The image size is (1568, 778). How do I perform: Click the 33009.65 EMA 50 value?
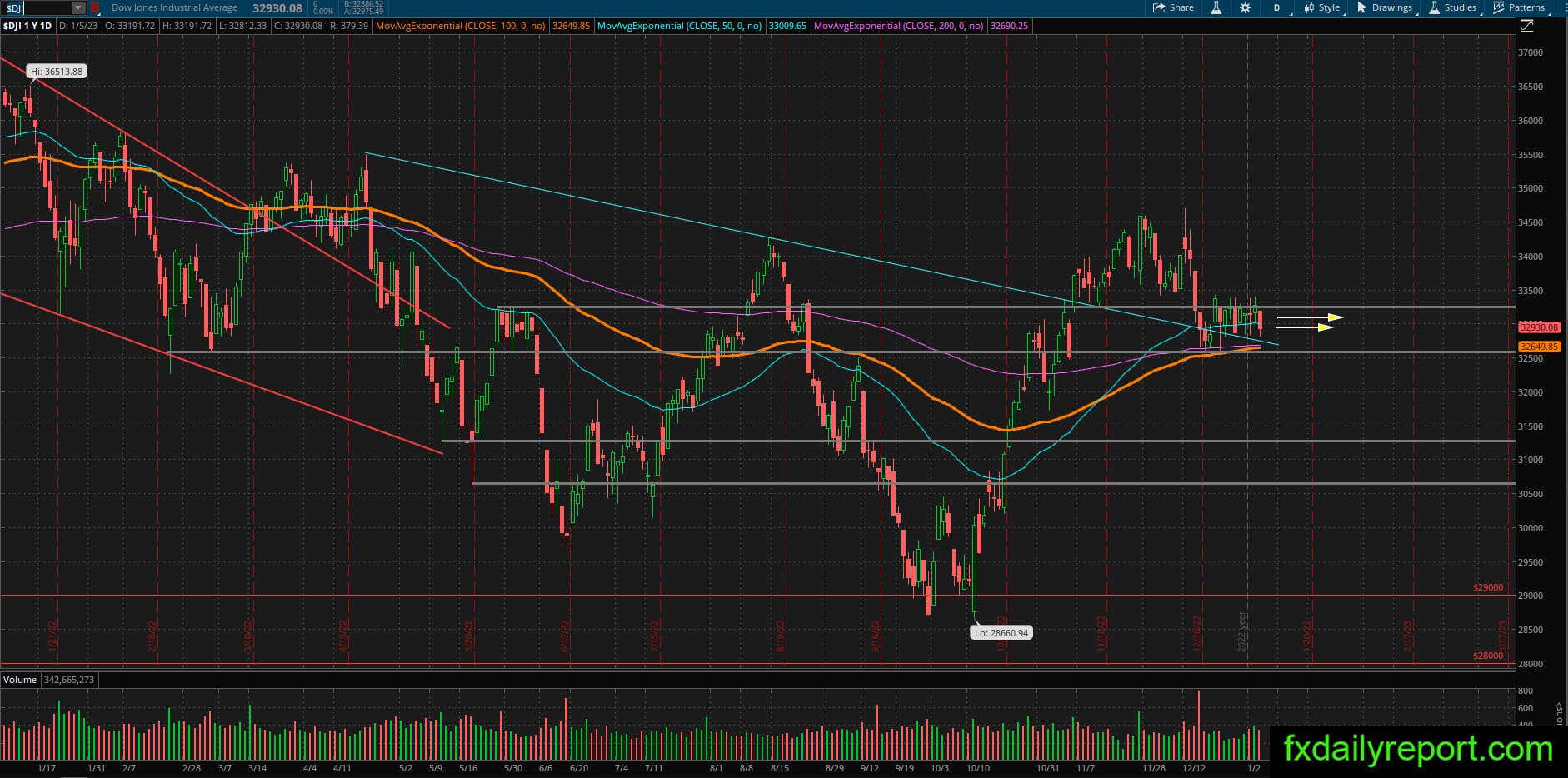787,26
